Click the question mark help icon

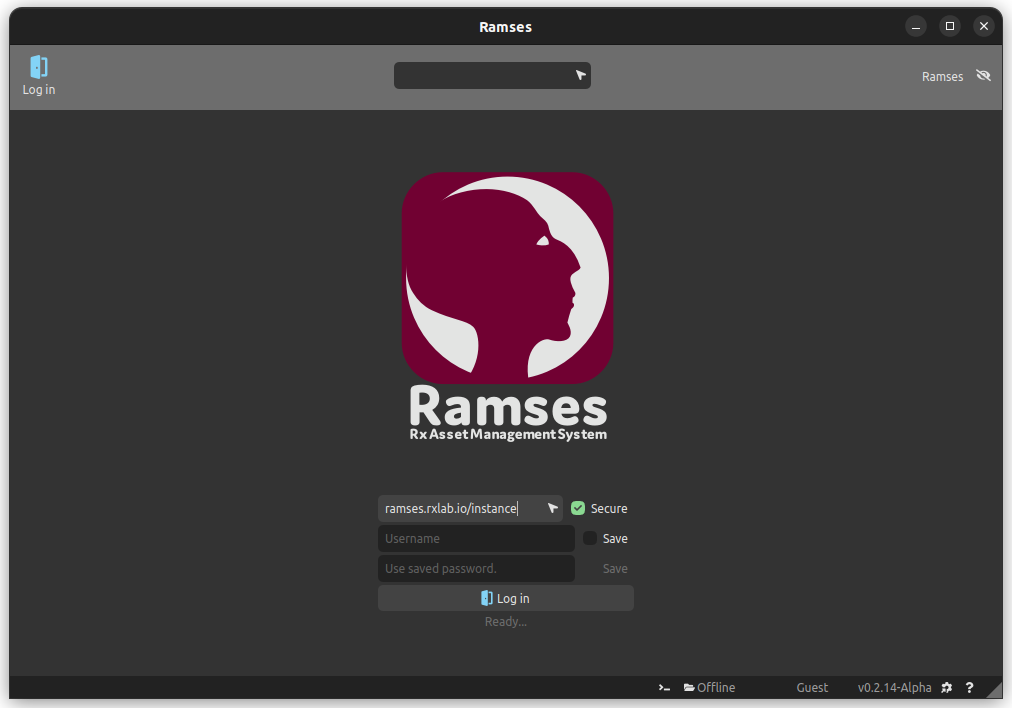(x=969, y=688)
